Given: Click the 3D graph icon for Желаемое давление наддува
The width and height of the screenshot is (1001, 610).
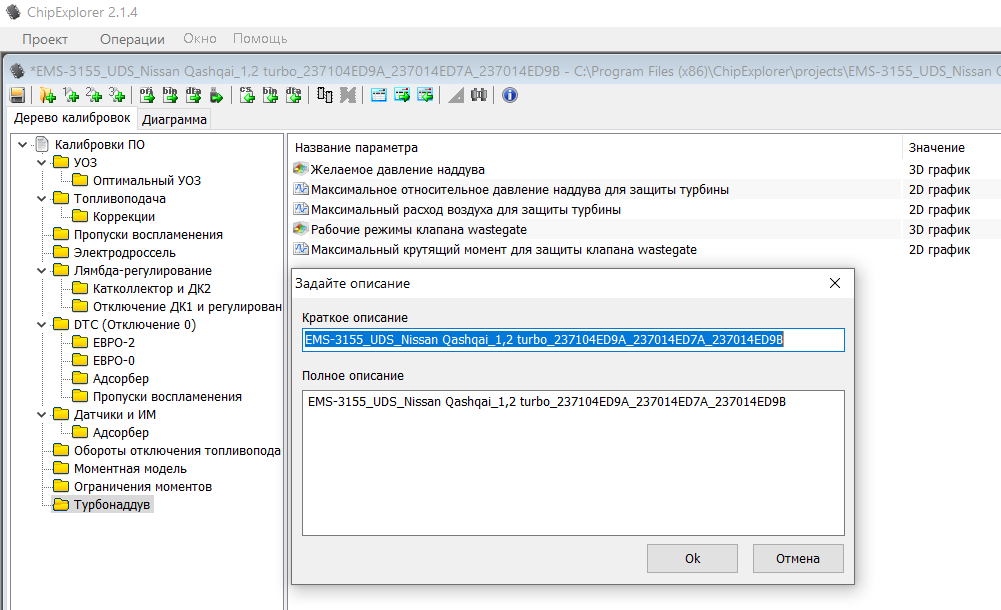Looking at the screenshot, I should click(301, 169).
